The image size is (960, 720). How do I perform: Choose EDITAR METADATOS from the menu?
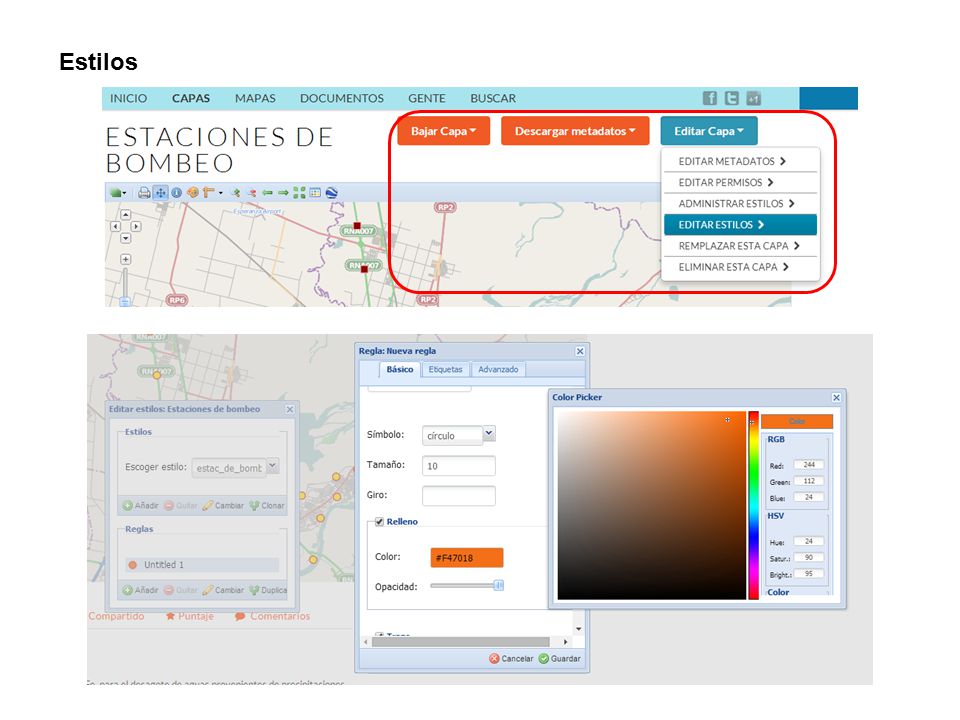pyautogui.click(x=740, y=162)
